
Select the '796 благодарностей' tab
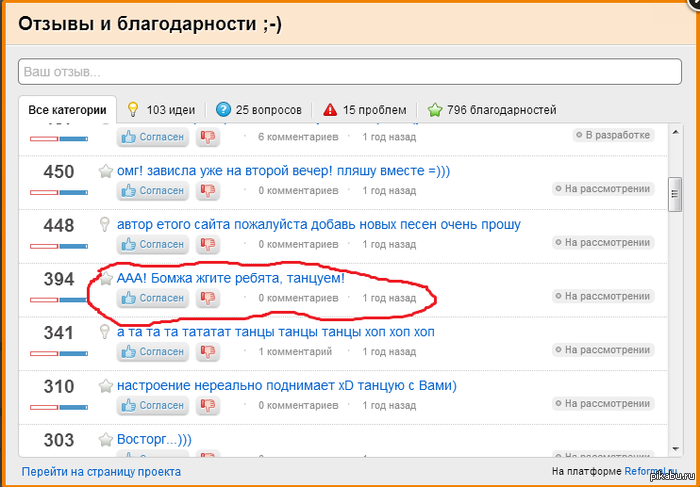click(485, 110)
